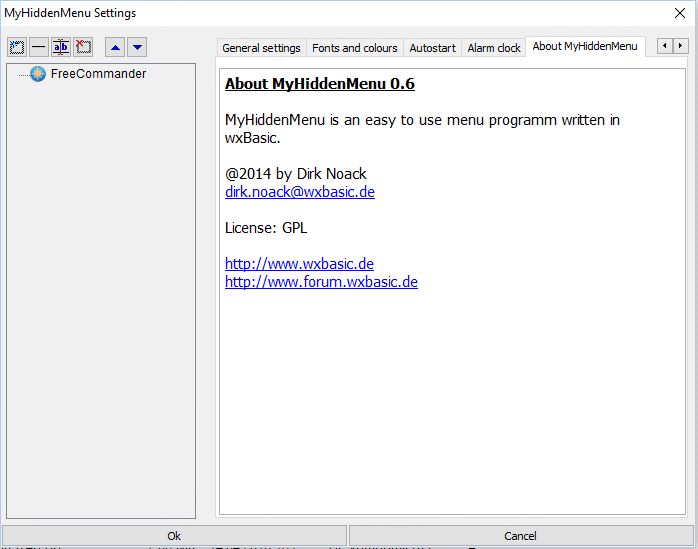698x549 pixels.
Task: Click the delete entry icon
Action: pyautogui.click(x=82, y=47)
